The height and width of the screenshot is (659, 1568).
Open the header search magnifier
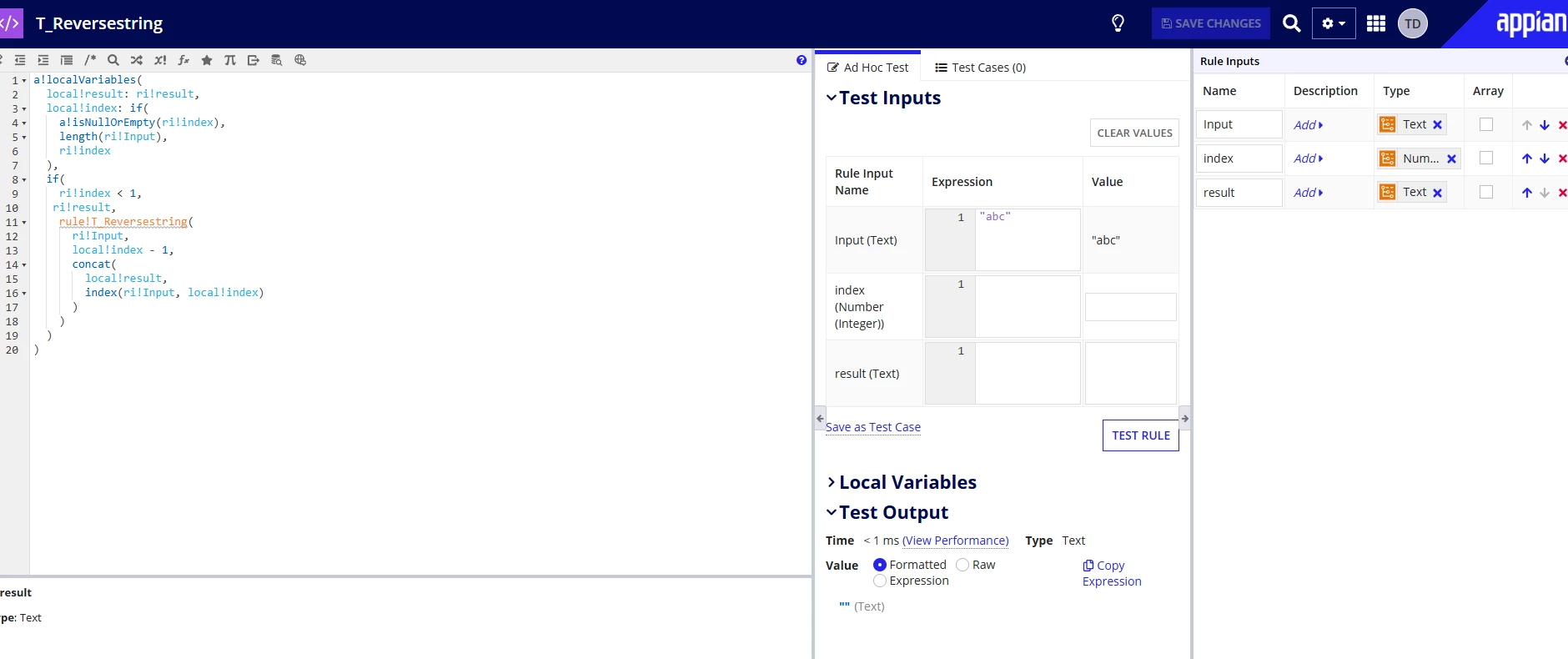(x=1291, y=23)
